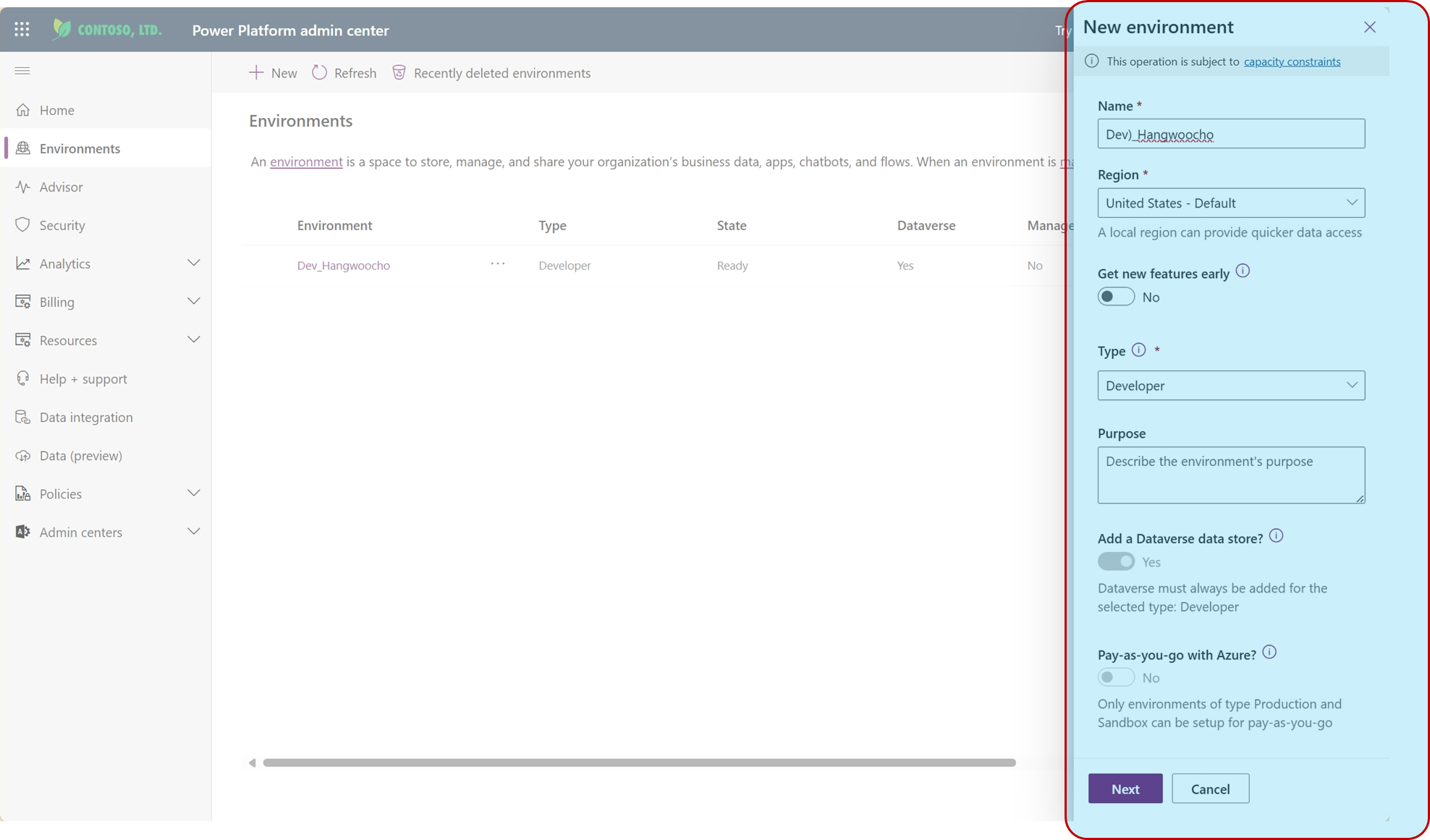Click the Data (preview) cloud icon
Image resolution: width=1430 pixels, height=840 pixels.
pos(23,455)
